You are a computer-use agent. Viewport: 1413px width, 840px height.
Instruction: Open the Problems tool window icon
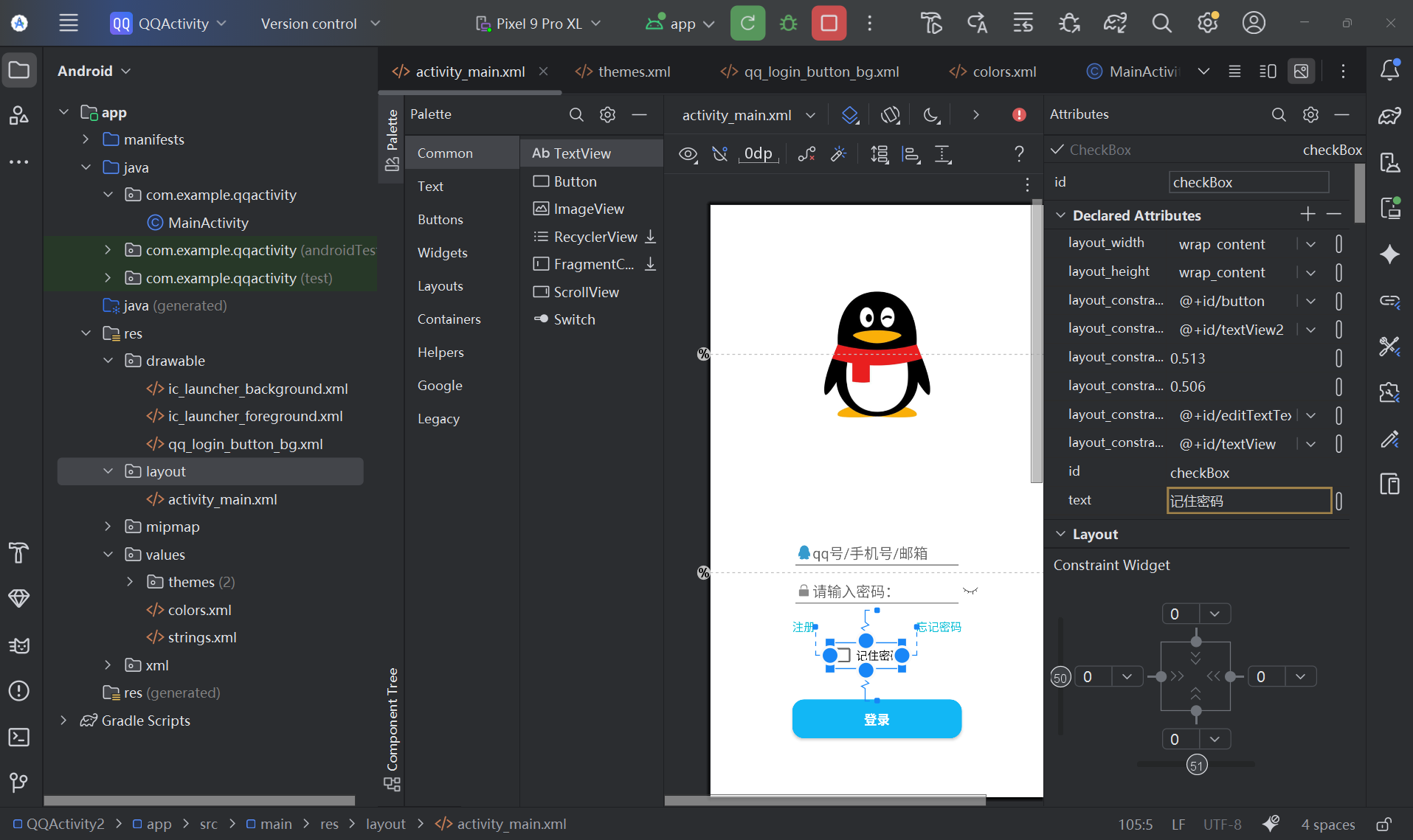(19, 691)
